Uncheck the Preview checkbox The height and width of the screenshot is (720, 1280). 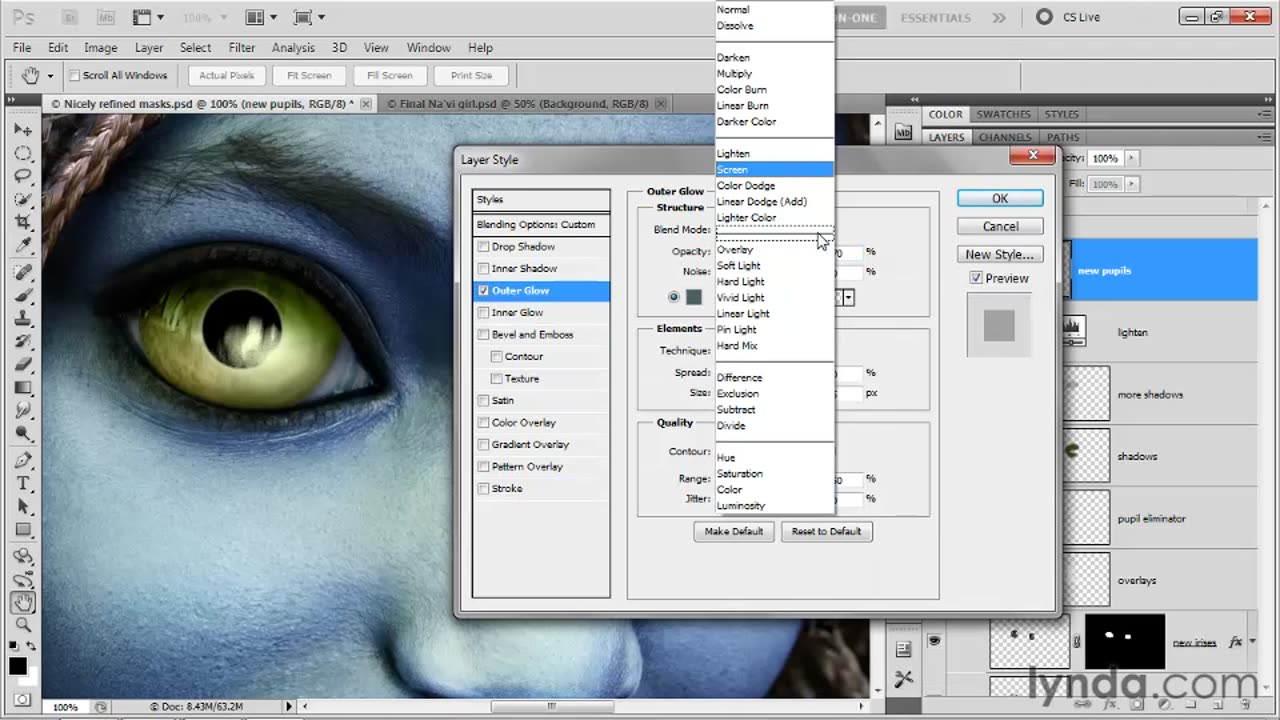976,279
